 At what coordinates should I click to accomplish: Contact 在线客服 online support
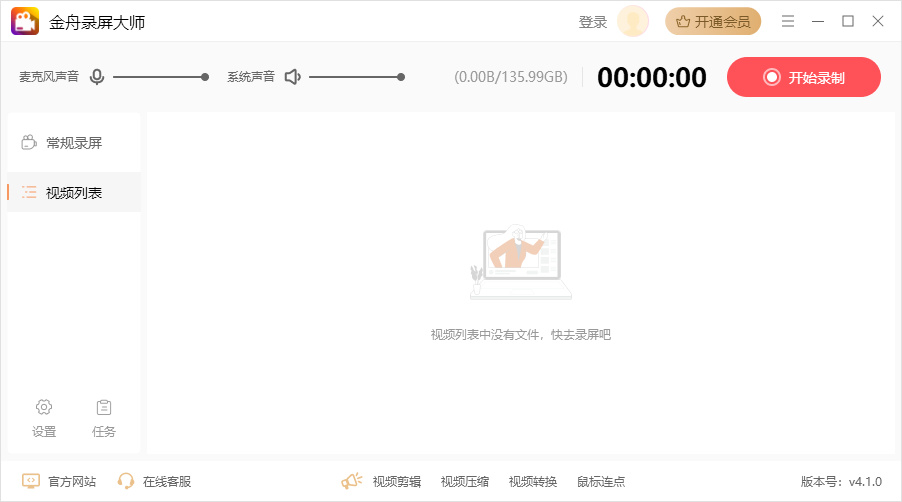click(x=155, y=481)
